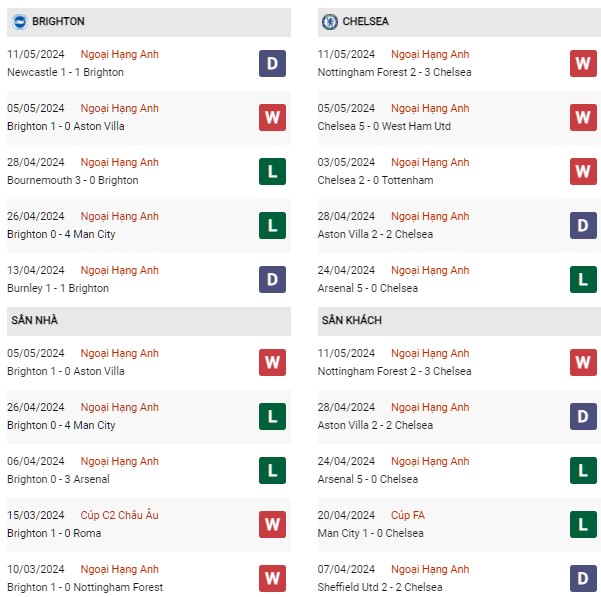Click the D badge for Burnley 1-1 Brighton
601x597 pixels.
(x=272, y=279)
